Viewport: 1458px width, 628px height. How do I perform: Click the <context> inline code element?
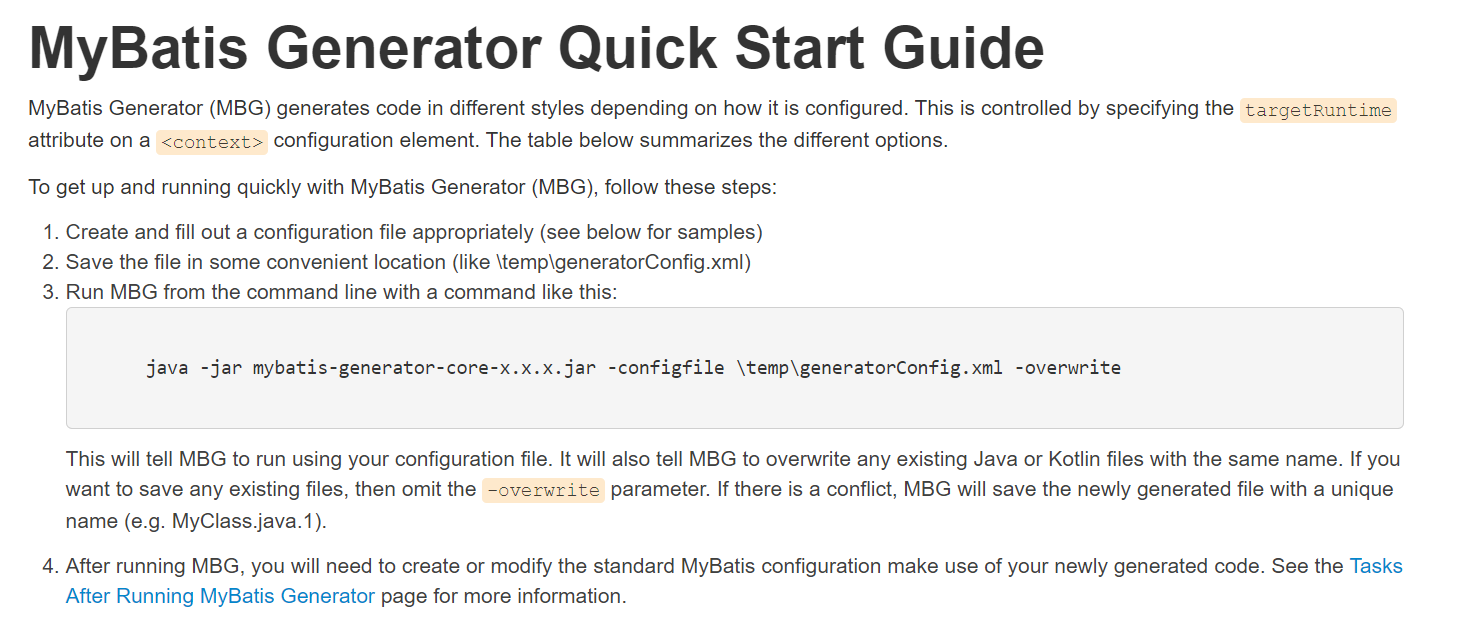point(212,141)
